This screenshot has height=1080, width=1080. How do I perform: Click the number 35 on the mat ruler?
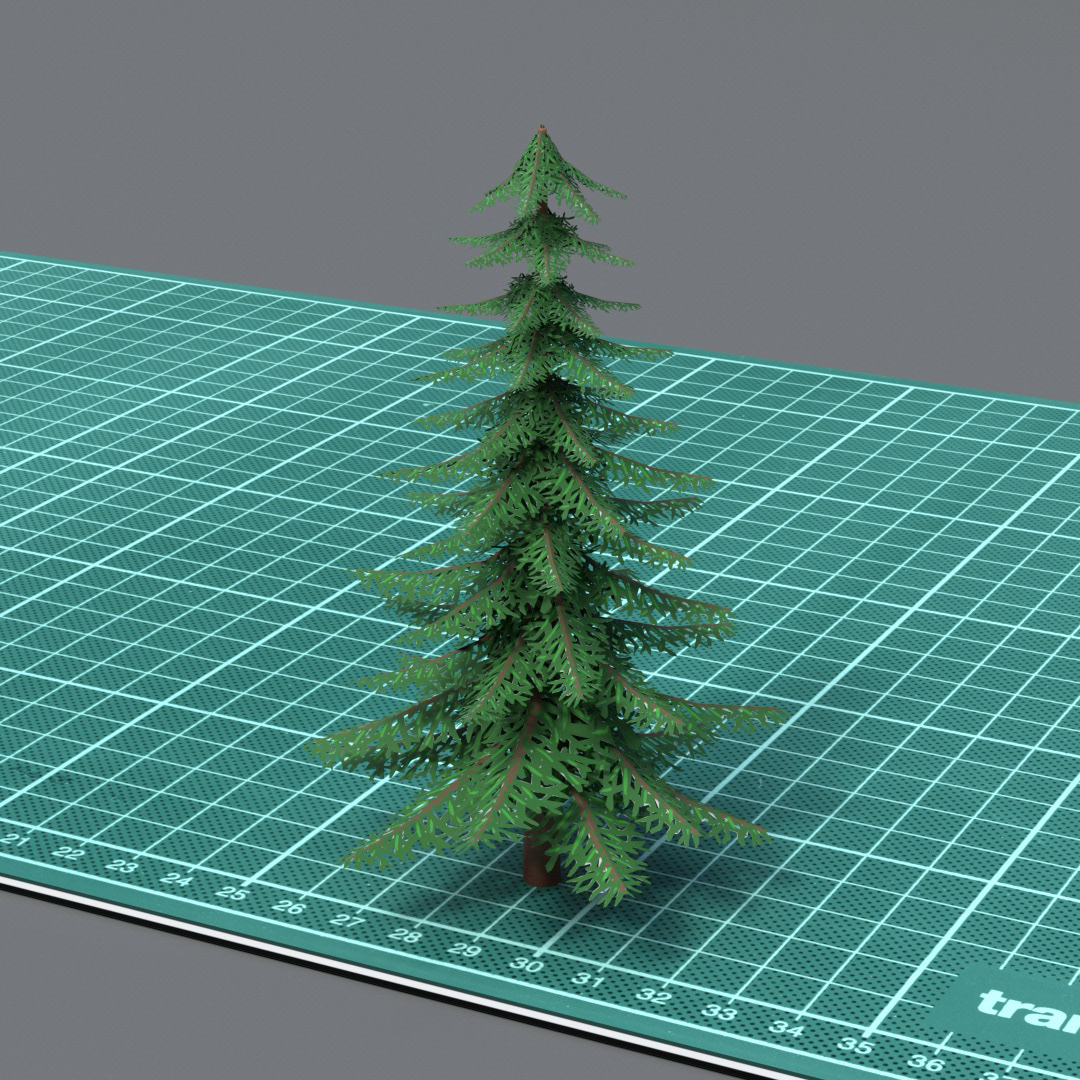[x=855, y=1046]
